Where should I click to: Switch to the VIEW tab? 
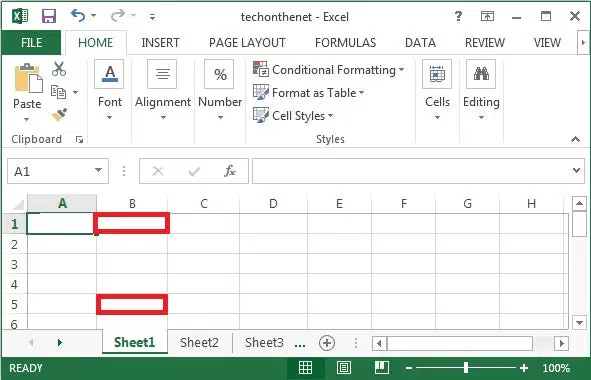pos(547,43)
